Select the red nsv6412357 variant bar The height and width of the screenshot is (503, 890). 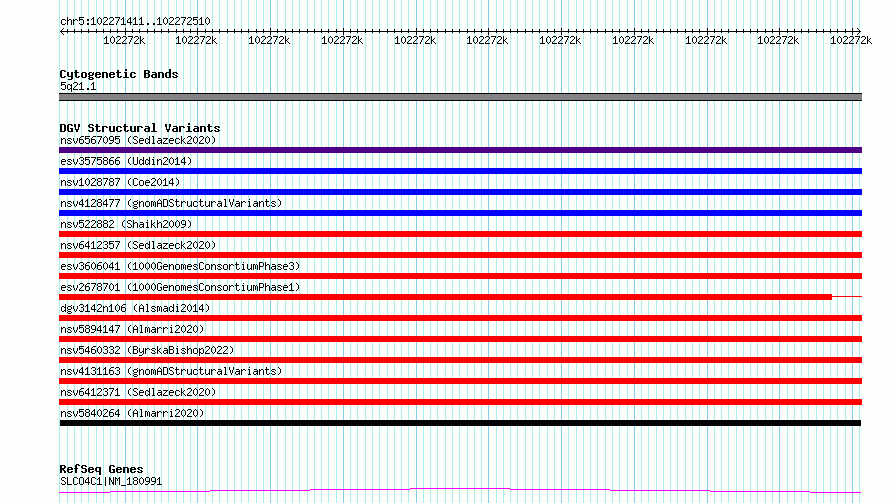click(x=460, y=255)
